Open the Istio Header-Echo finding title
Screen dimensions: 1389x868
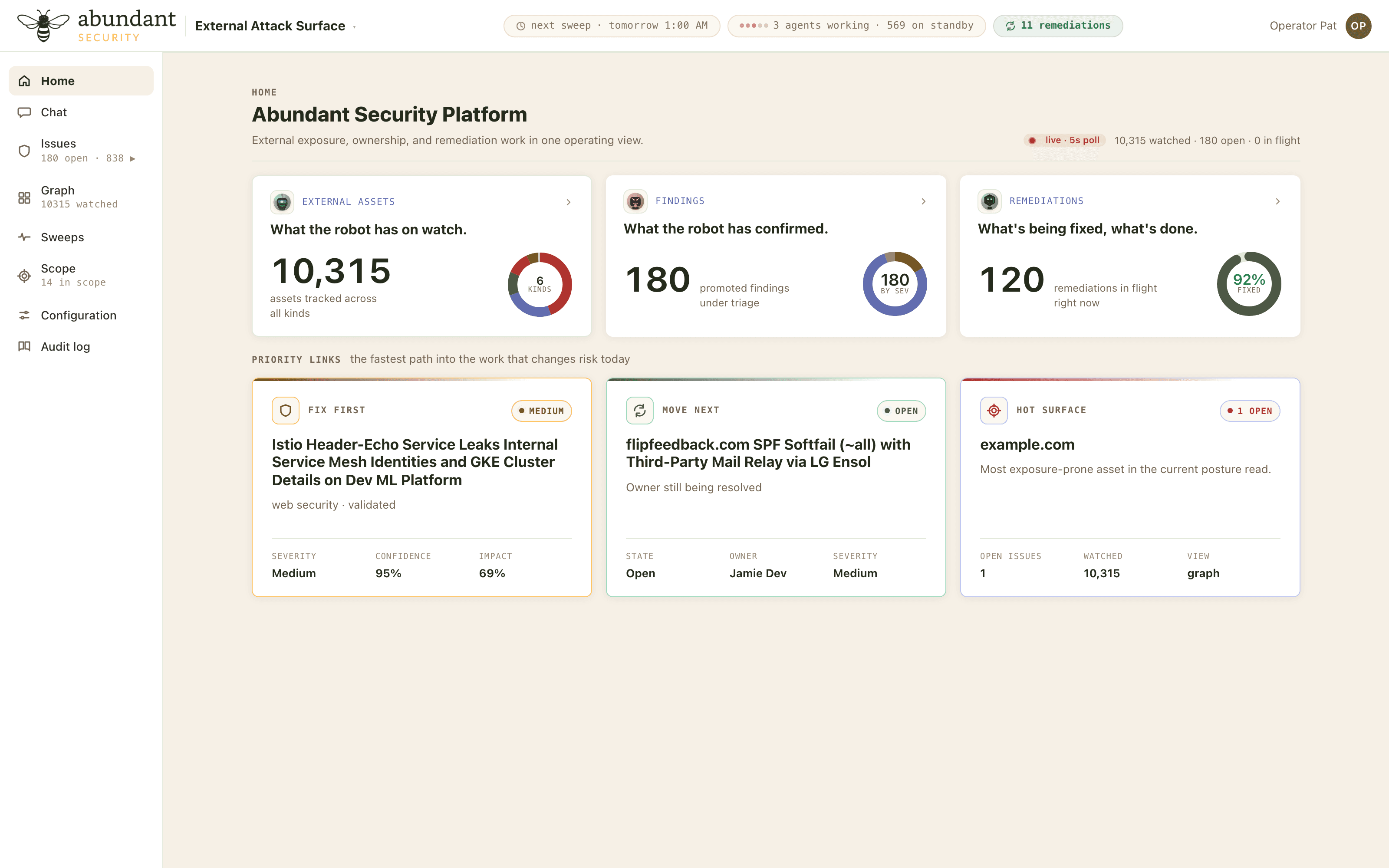click(415, 462)
